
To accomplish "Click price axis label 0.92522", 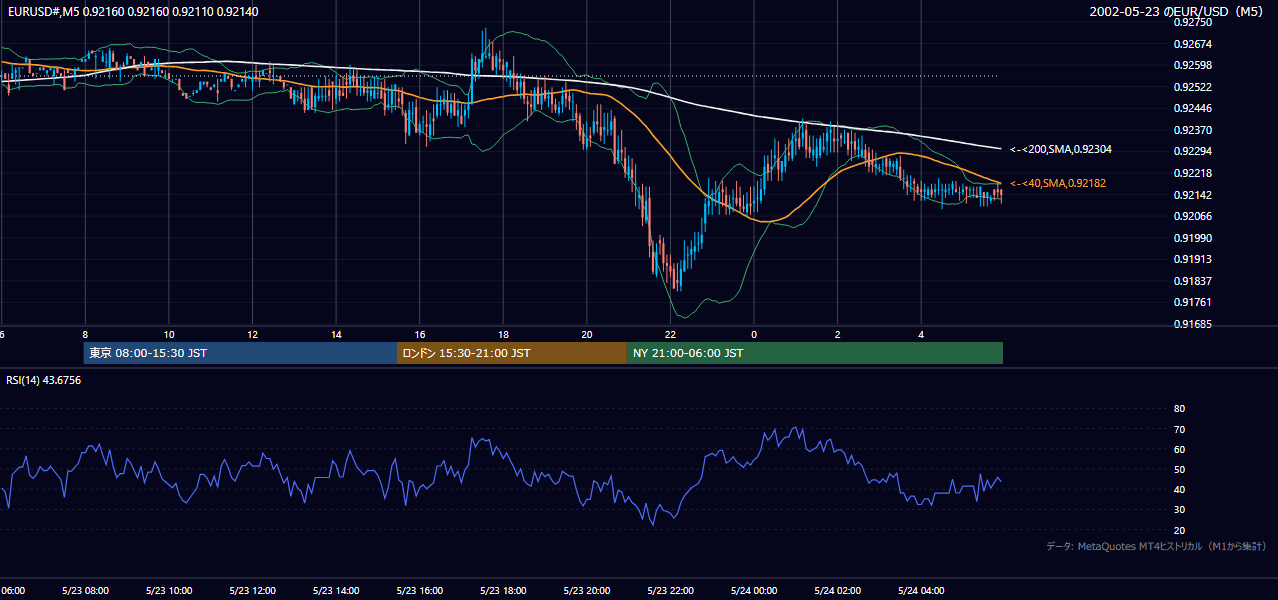I will pos(1193,87).
